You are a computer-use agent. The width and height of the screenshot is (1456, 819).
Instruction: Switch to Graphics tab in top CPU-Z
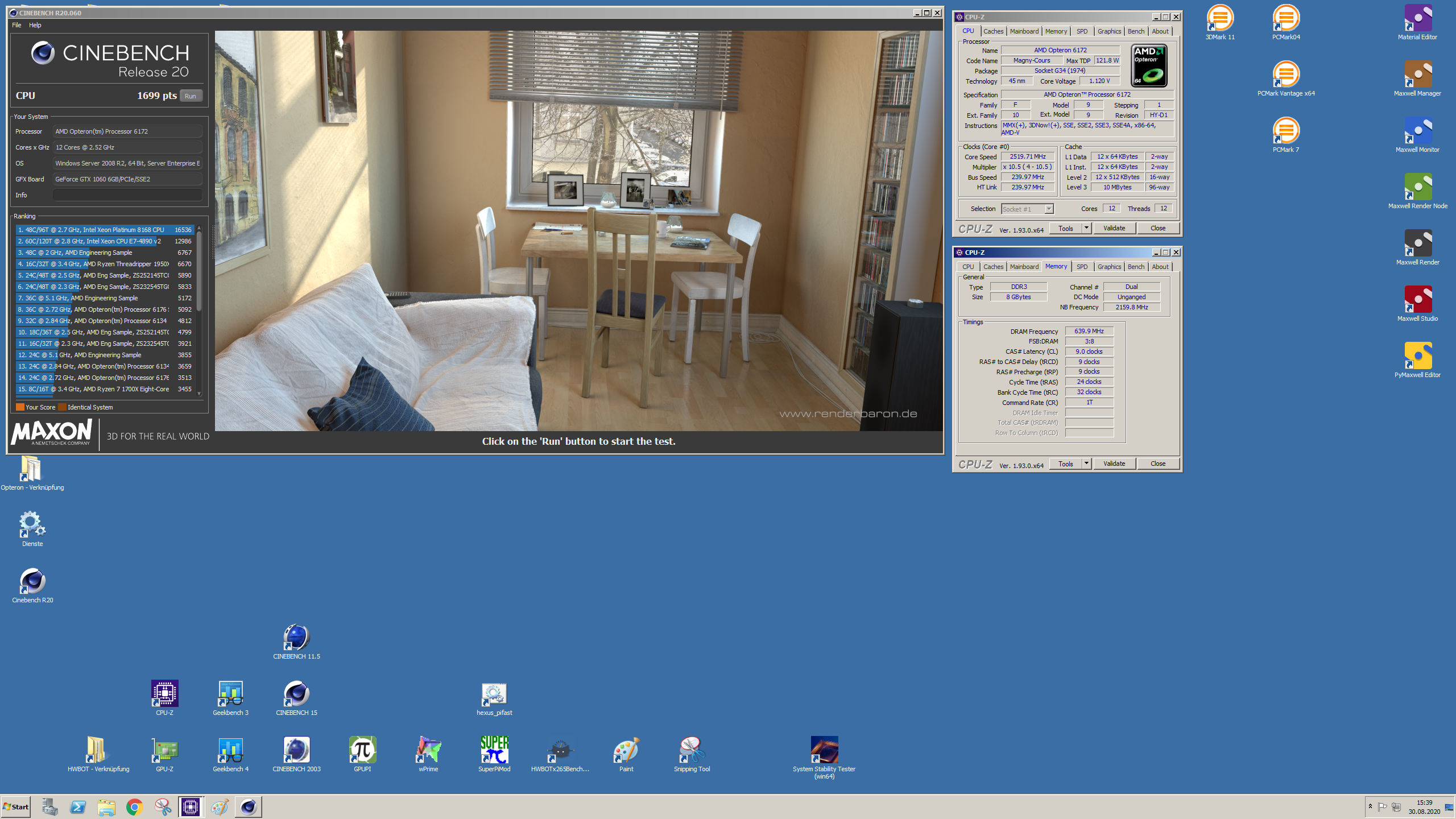[1109, 31]
